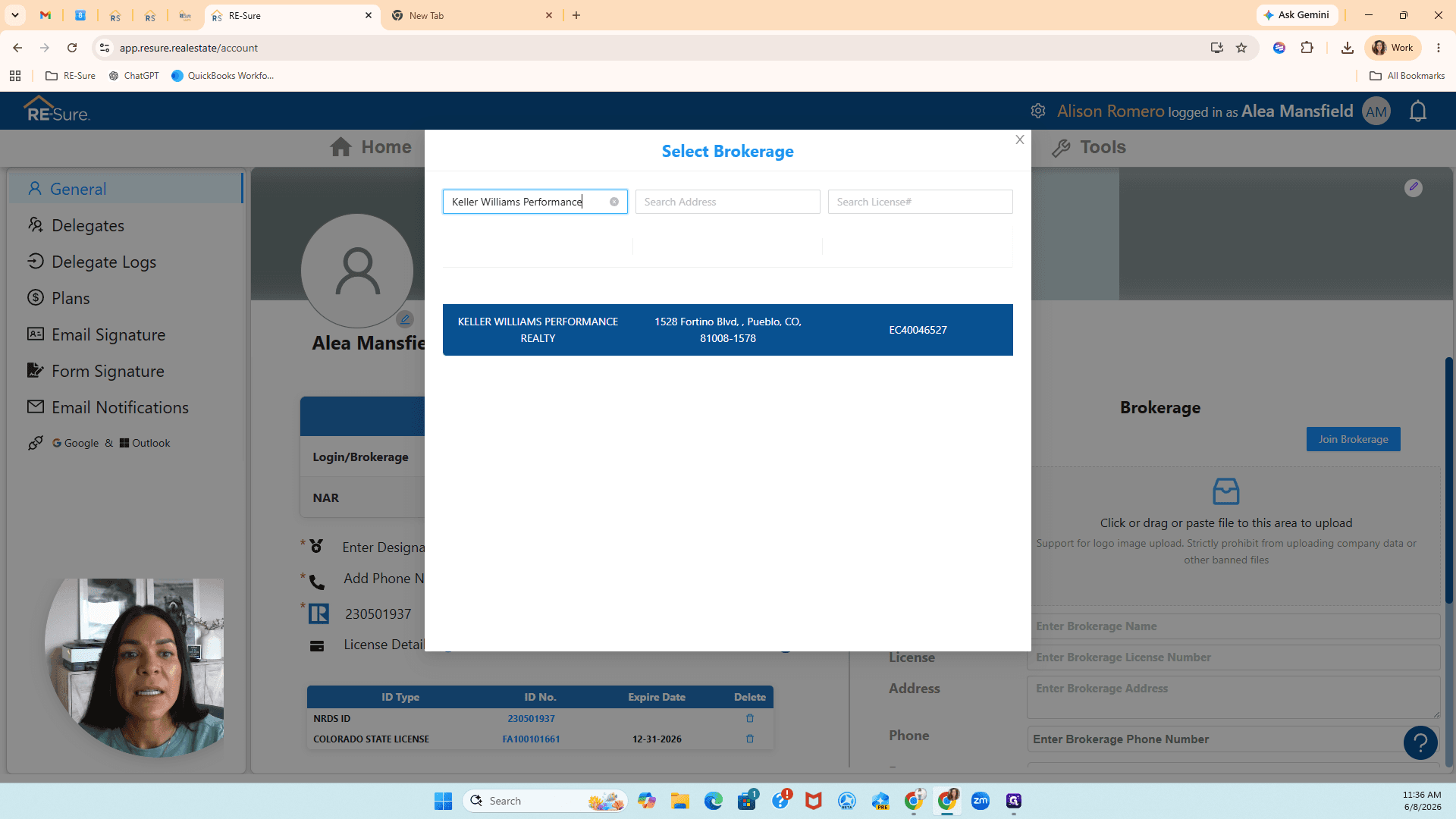
Task: Open settings gear in header
Action: [x=1038, y=111]
